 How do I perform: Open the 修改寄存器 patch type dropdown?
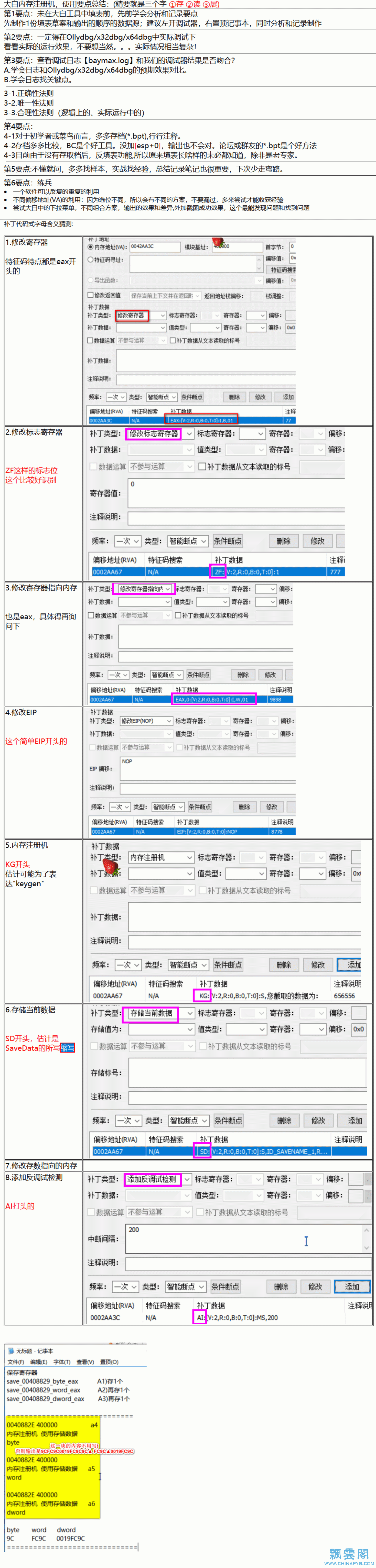(141, 315)
